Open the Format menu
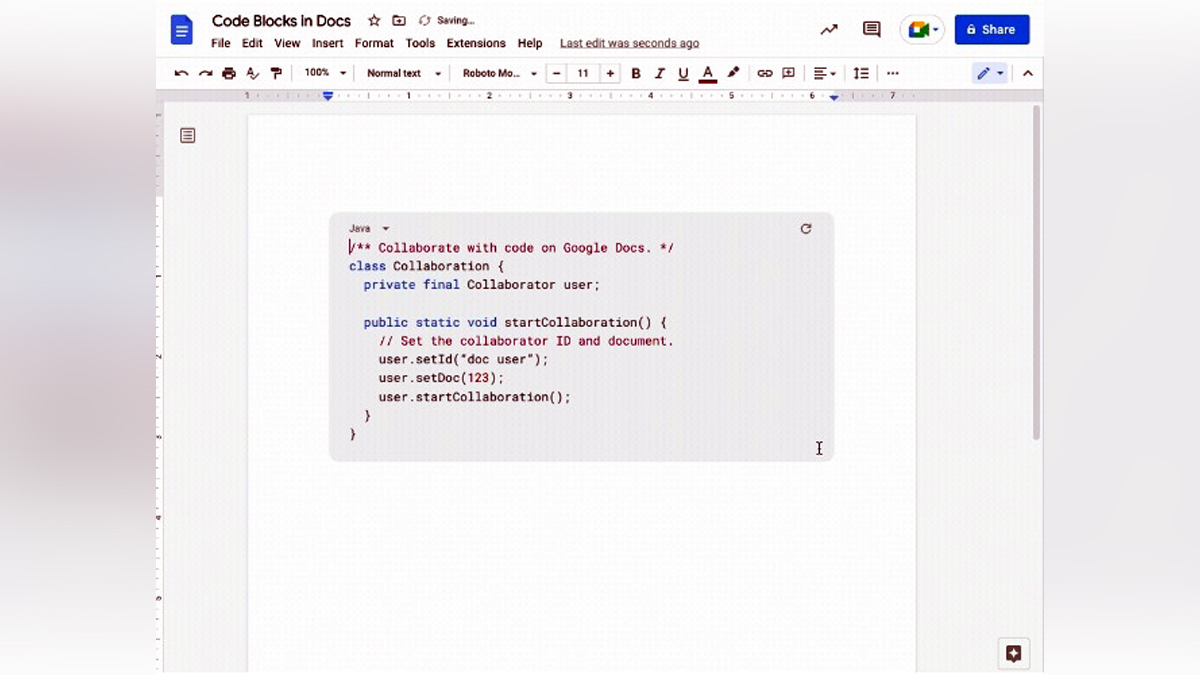The image size is (1200, 675). 374,43
